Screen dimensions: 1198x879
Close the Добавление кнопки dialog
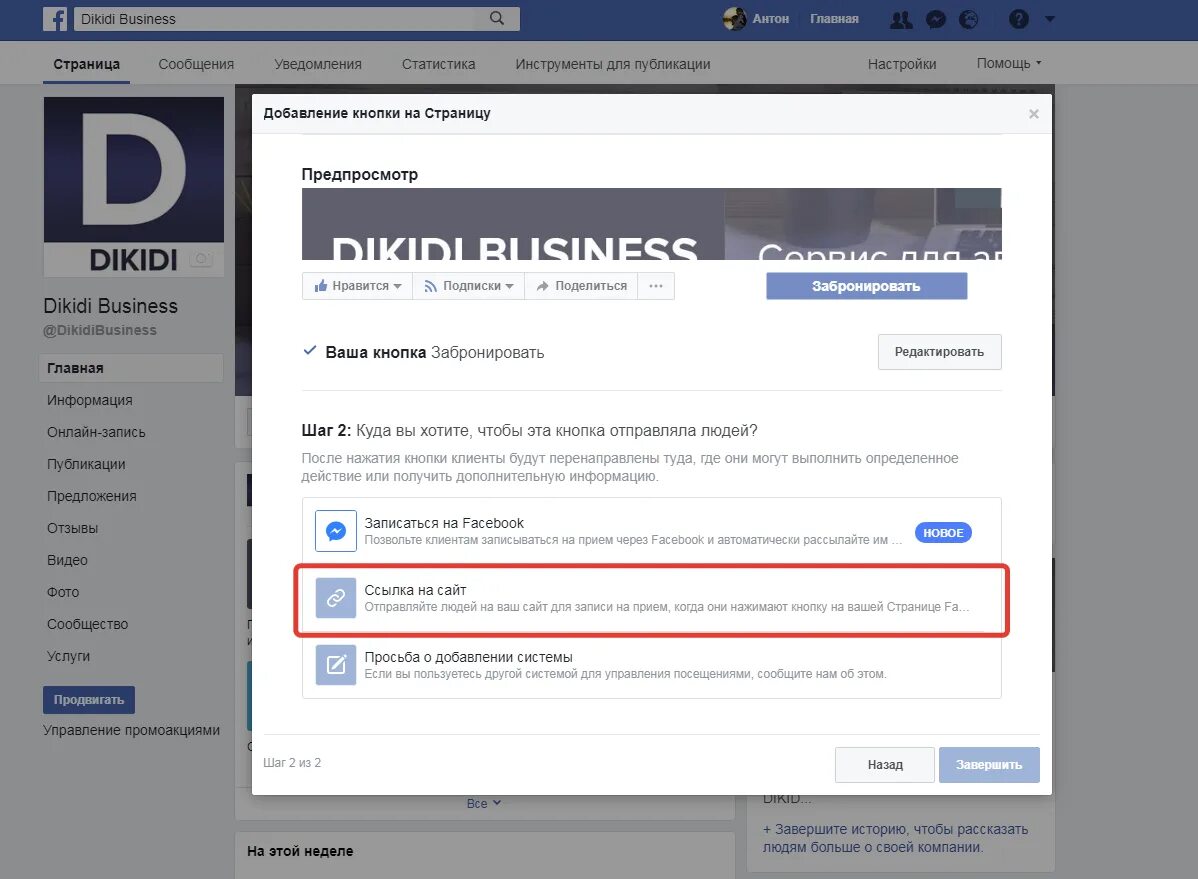(x=1034, y=114)
